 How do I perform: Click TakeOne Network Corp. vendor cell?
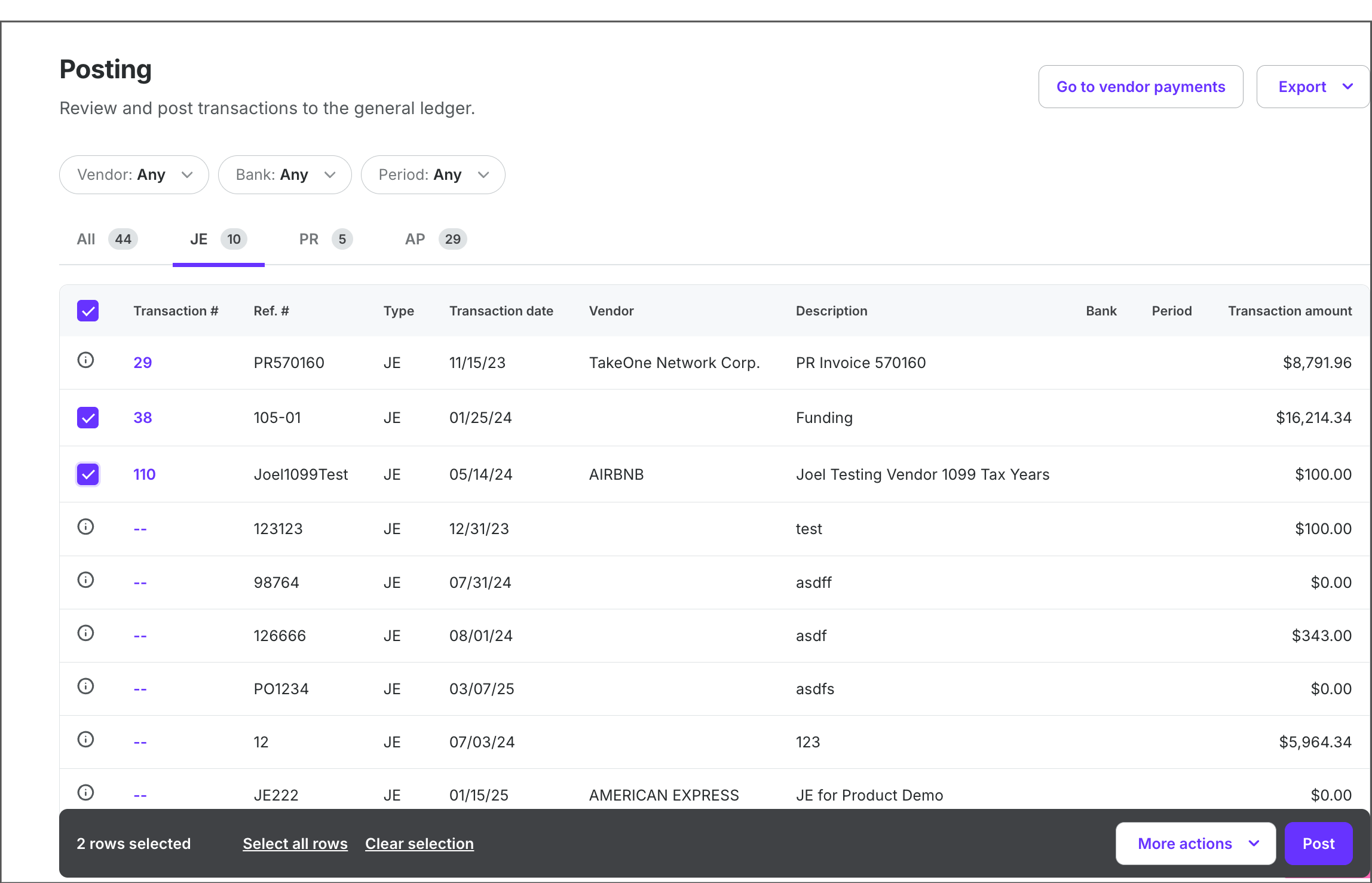pos(674,363)
